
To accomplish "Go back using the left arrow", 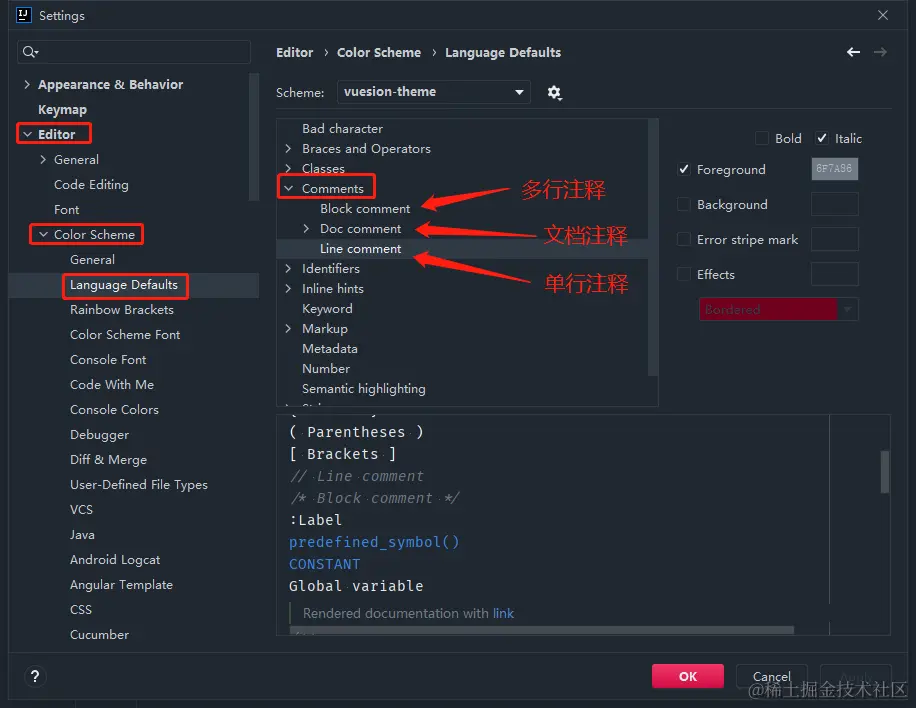I will (x=853, y=52).
